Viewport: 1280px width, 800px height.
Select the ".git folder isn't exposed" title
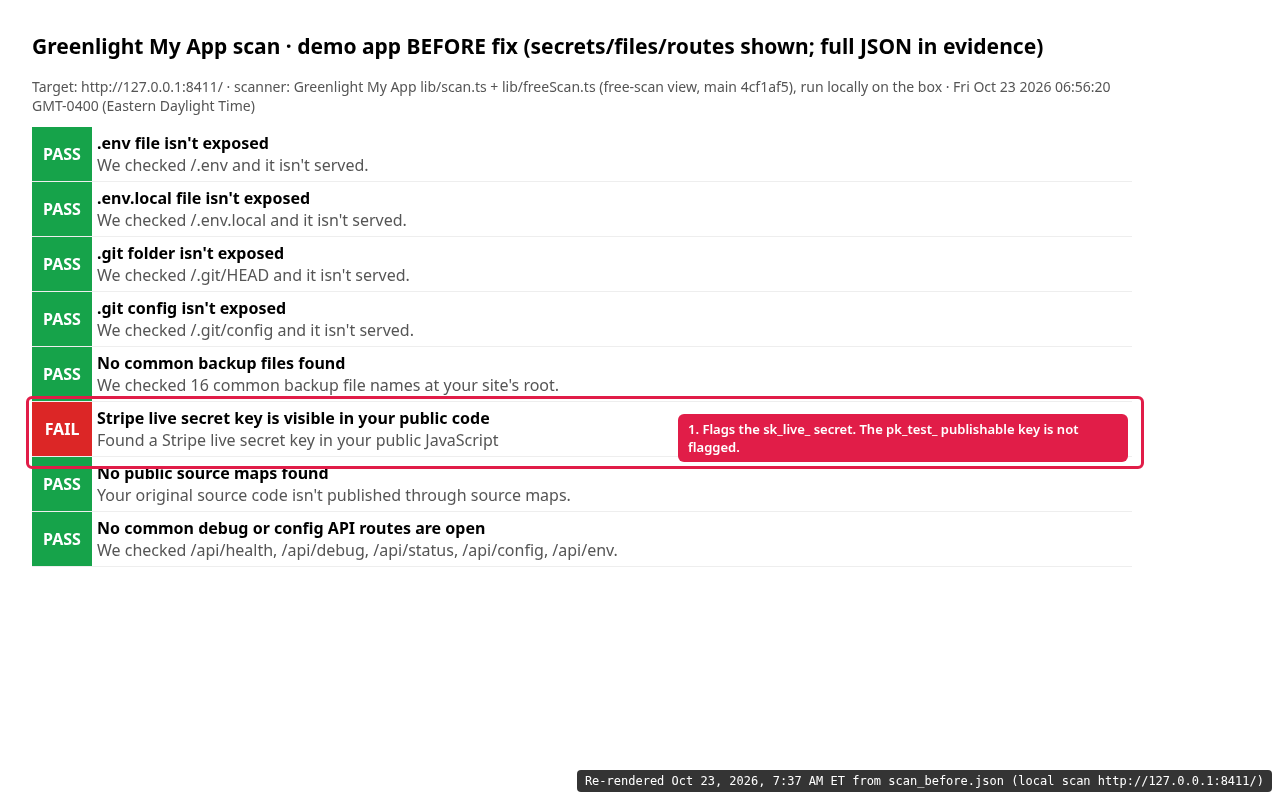point(190,253)
